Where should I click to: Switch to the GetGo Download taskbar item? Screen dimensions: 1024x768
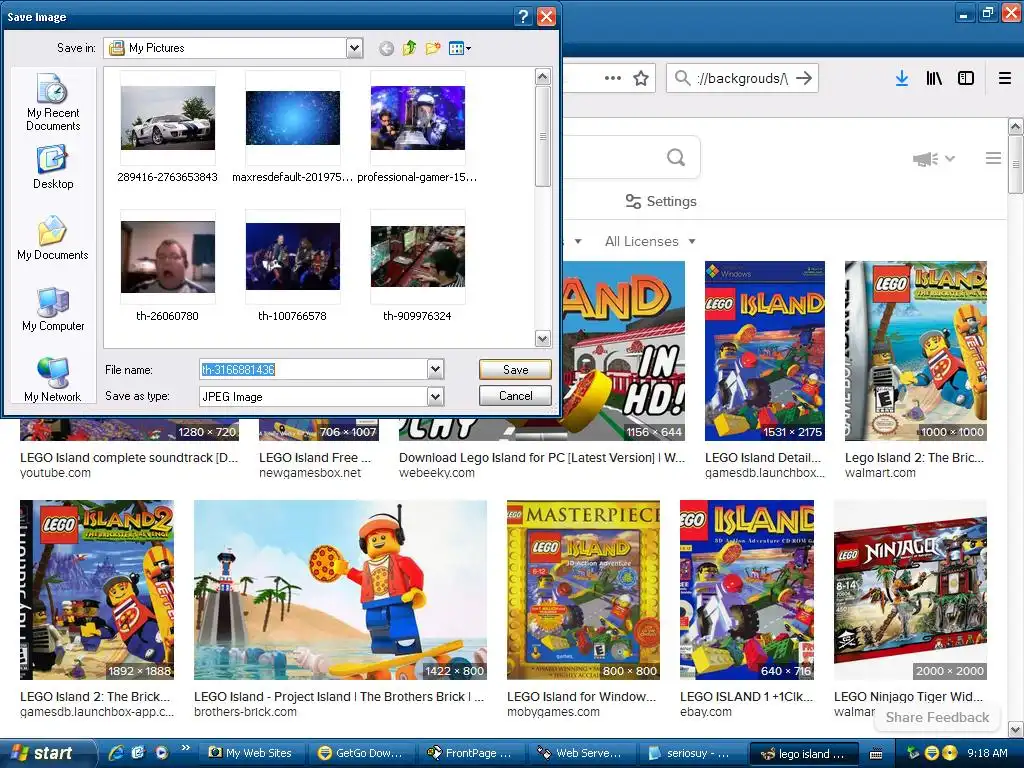[360, 753]
